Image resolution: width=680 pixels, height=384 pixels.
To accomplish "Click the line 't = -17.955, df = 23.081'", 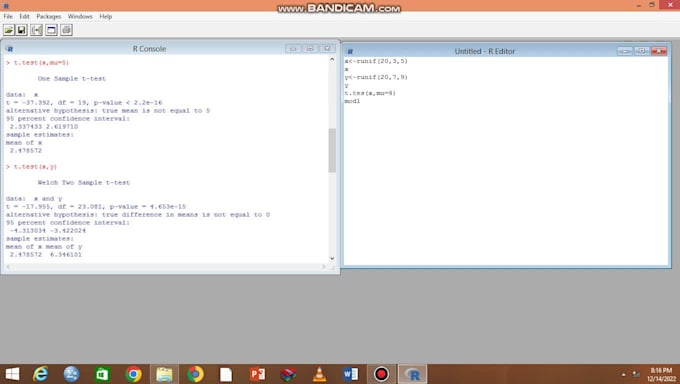I will pyautogui.click(x=96, y=207).
